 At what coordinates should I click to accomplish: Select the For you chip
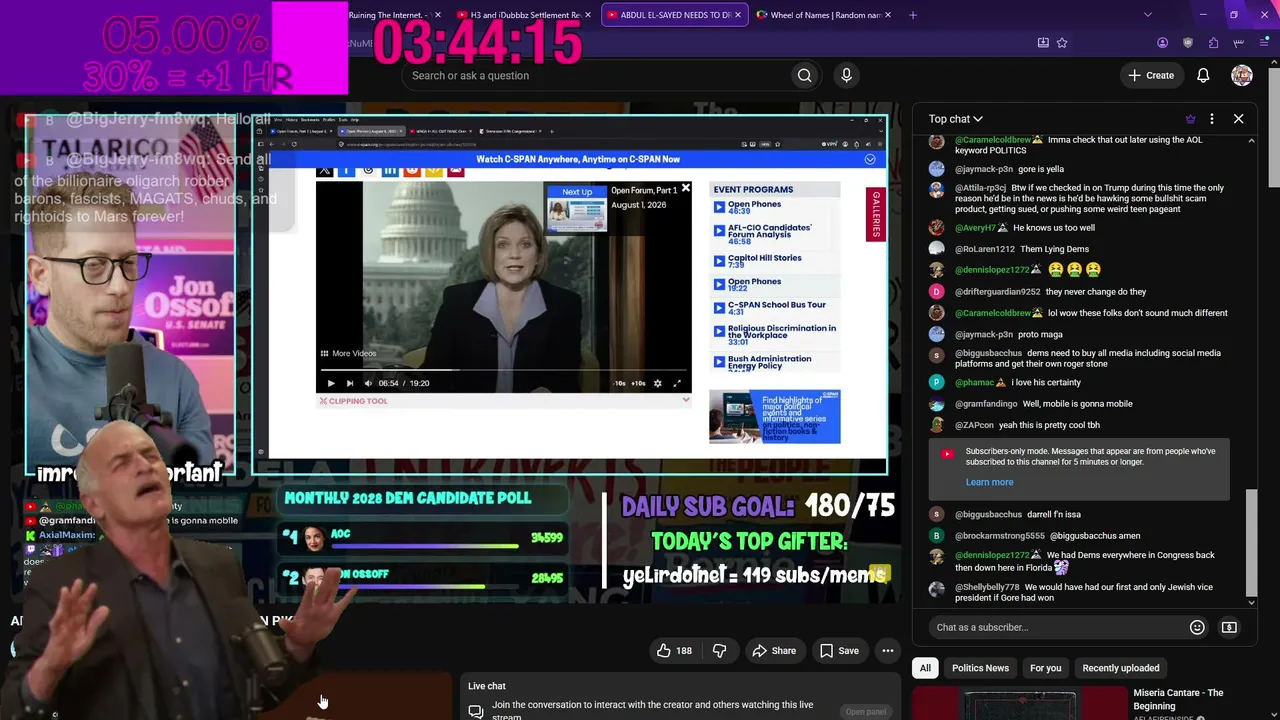1045,668
